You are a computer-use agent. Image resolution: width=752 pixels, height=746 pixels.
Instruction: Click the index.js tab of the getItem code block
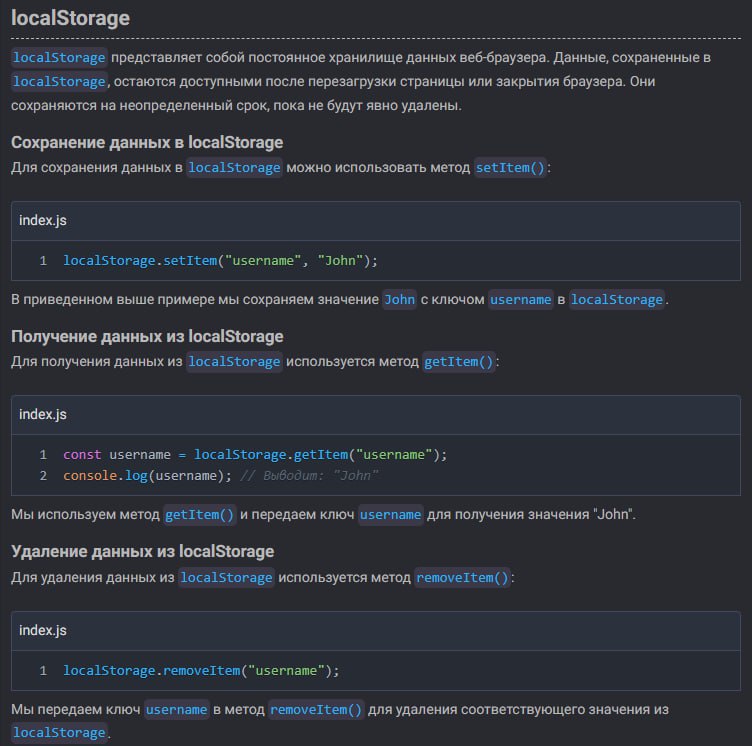(x=43, y=414)
